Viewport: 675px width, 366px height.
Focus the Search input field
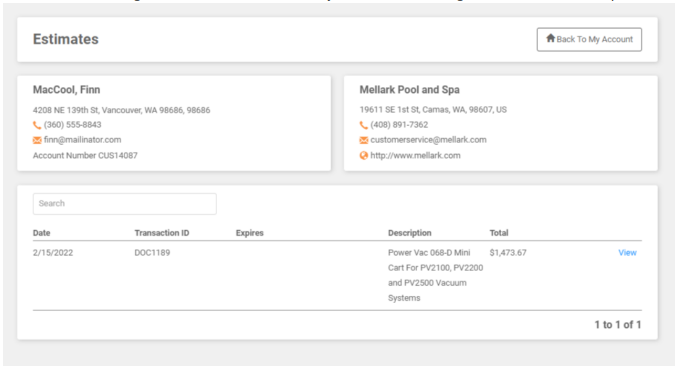point(125,204)
